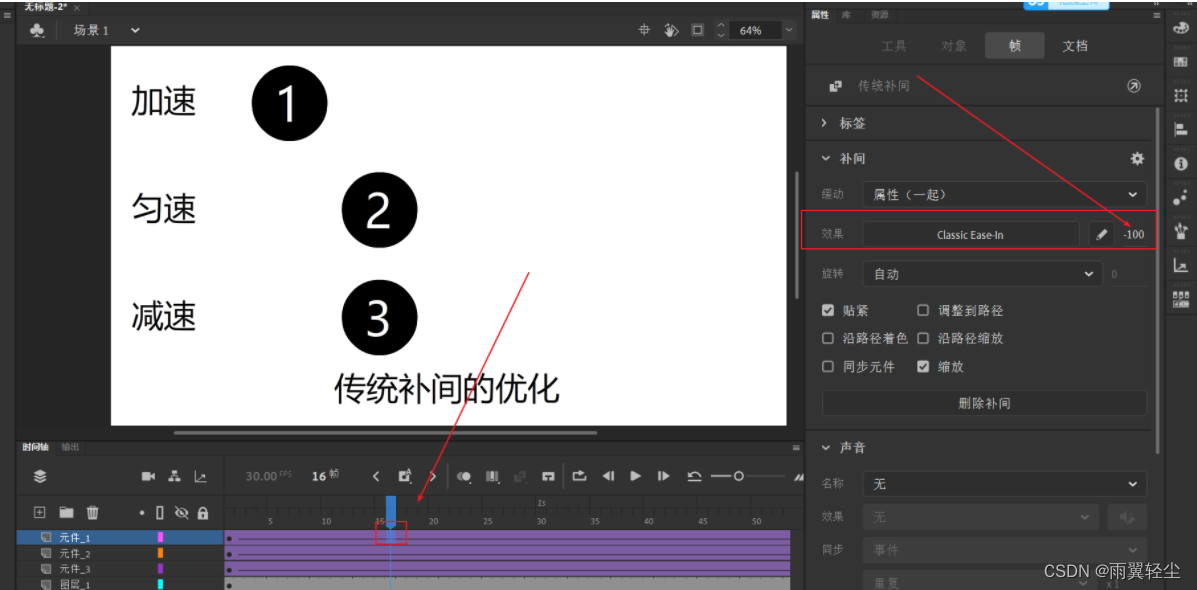
Task: Select the Add Camera tool in timeline
Action: (x=148, y=476)
